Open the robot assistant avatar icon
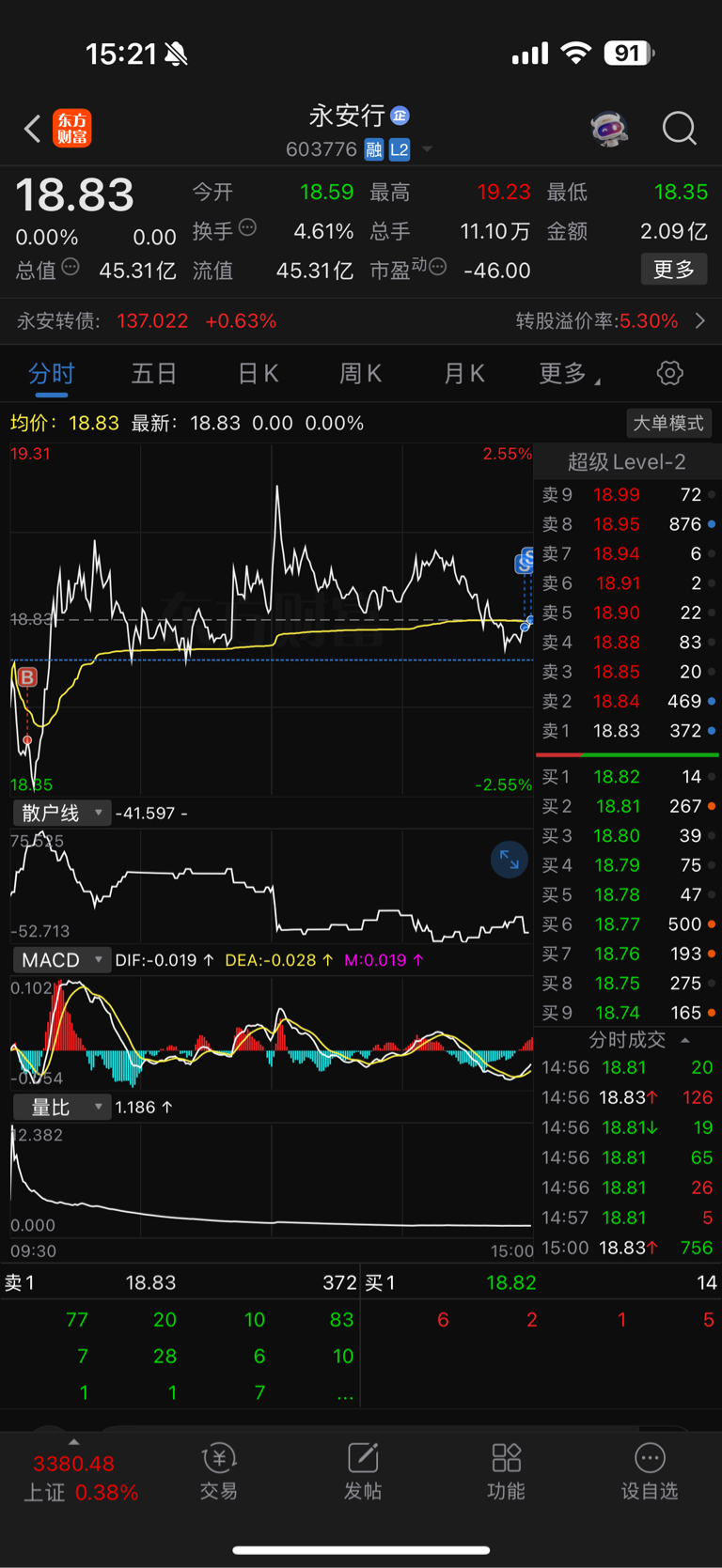Viewport: 722px width, 1568px height. [x=609, y=129]
